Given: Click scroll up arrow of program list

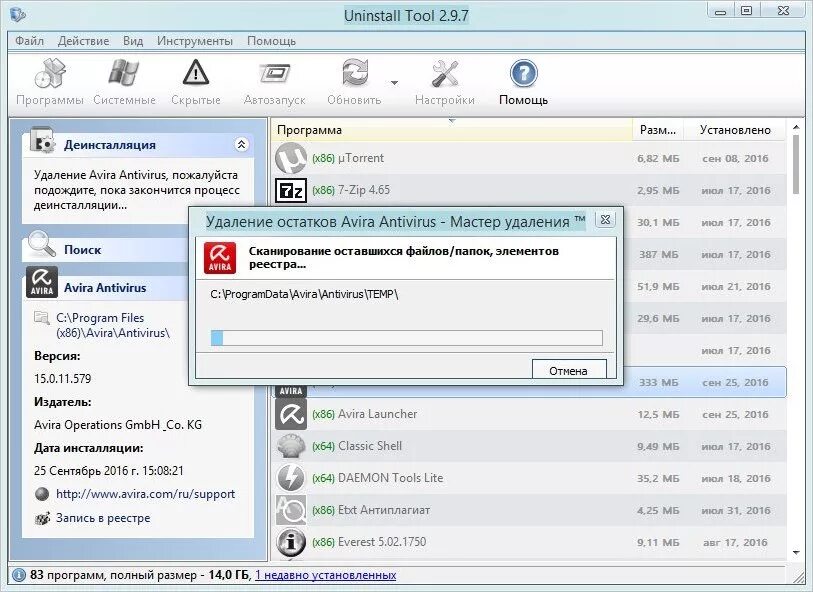Looking at the screenshot, I should click(796, 126).
